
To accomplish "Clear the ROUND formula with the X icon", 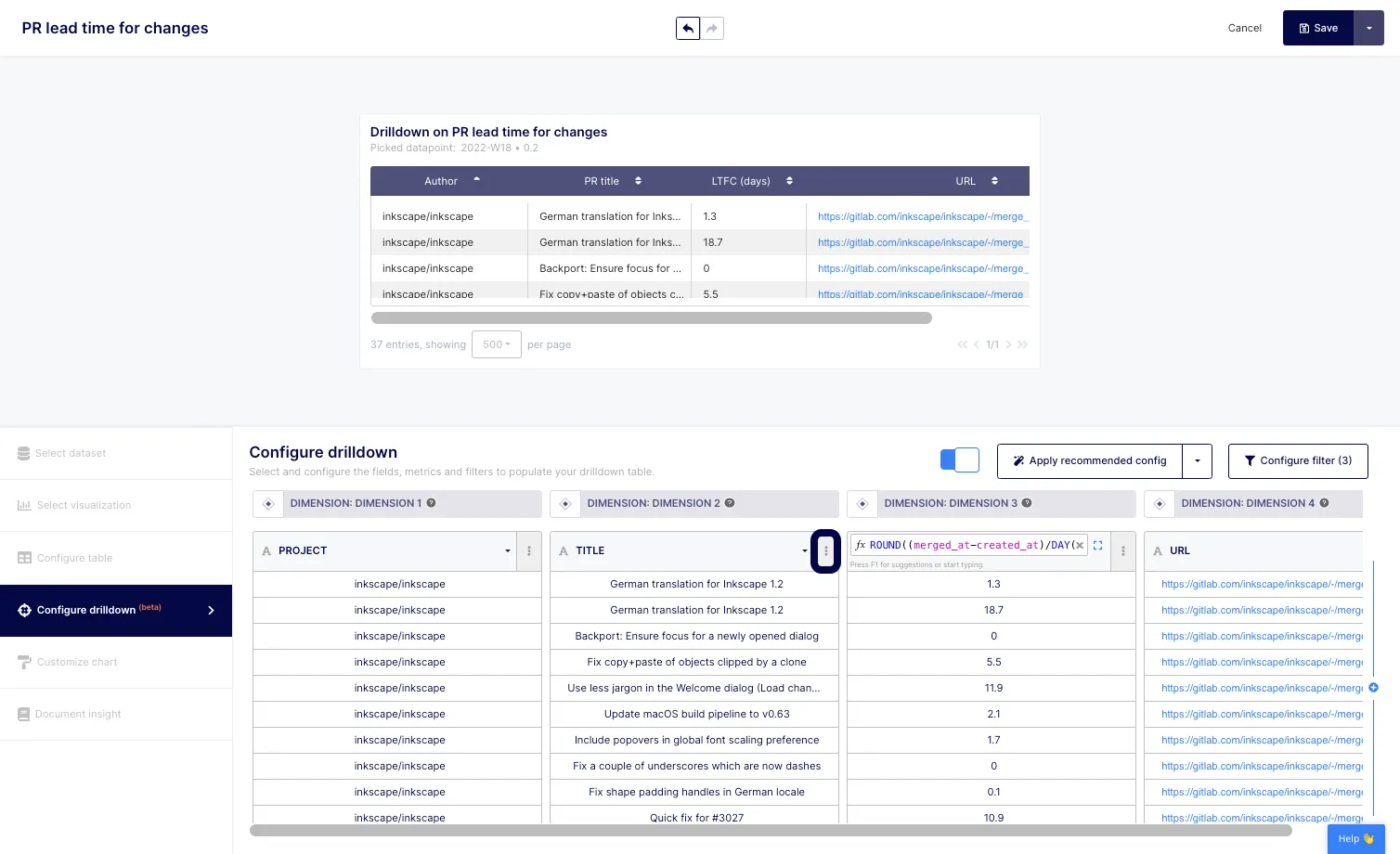I will click(1080, 545).
